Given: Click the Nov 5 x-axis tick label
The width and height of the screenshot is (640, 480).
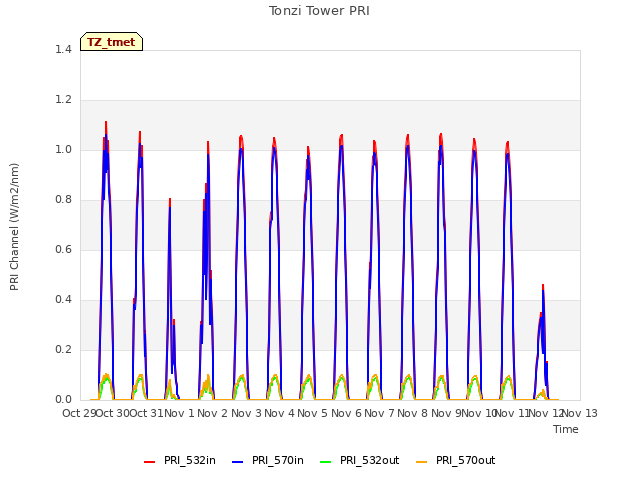Looking at the screenshot, I should 313,413.
